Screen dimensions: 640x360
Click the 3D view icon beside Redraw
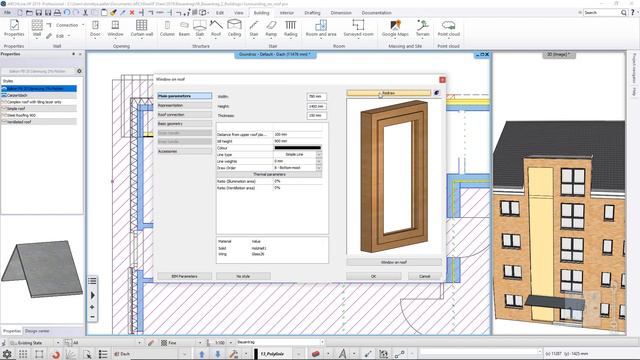coord(437,93)
